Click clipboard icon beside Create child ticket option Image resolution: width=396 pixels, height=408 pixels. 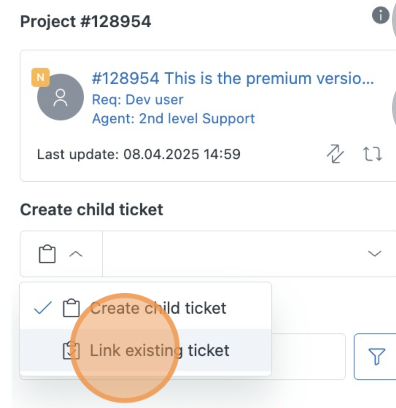pos(71,308)
